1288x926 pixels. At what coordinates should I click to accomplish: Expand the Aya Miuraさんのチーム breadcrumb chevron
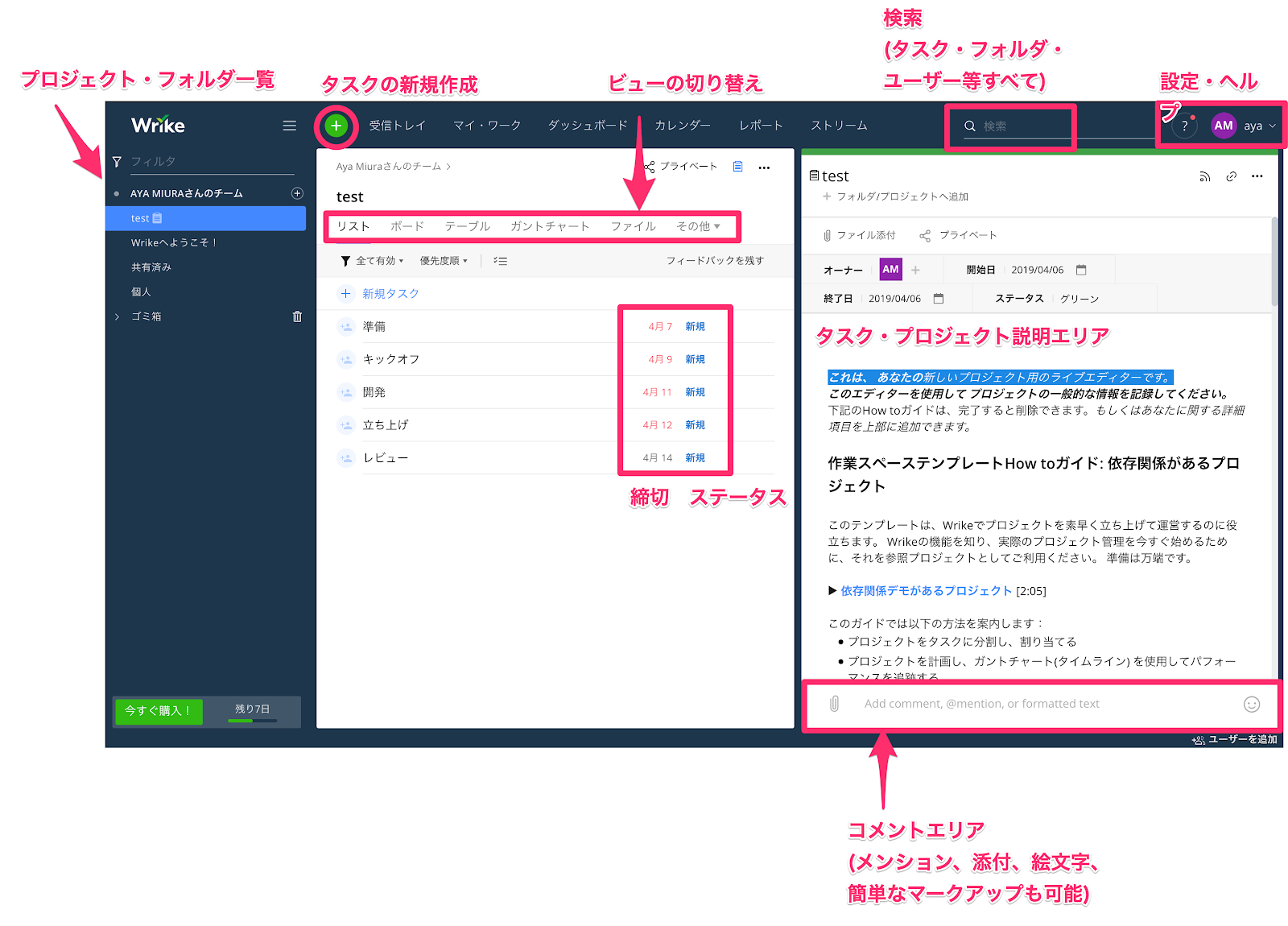[x=448, y=167]
